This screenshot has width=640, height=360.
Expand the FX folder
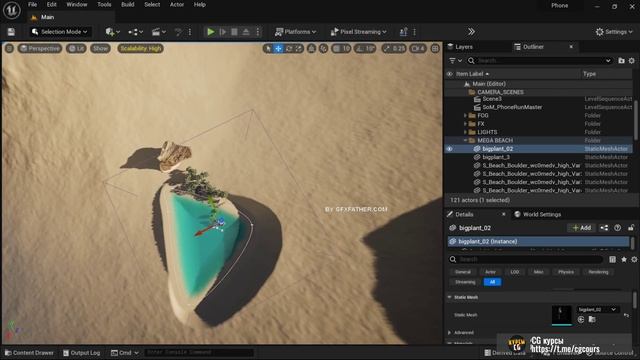[465, 124]
